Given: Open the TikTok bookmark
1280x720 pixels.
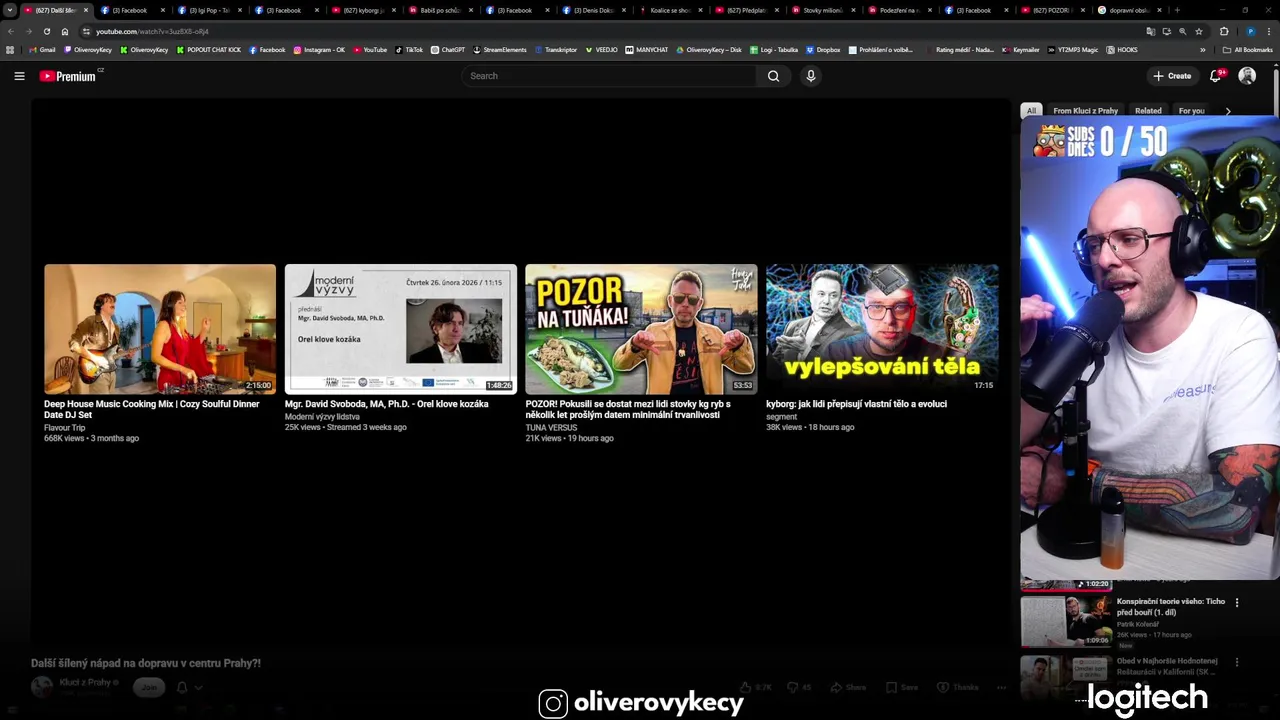Looking at the screenshot, I should (x=409, y=49).
